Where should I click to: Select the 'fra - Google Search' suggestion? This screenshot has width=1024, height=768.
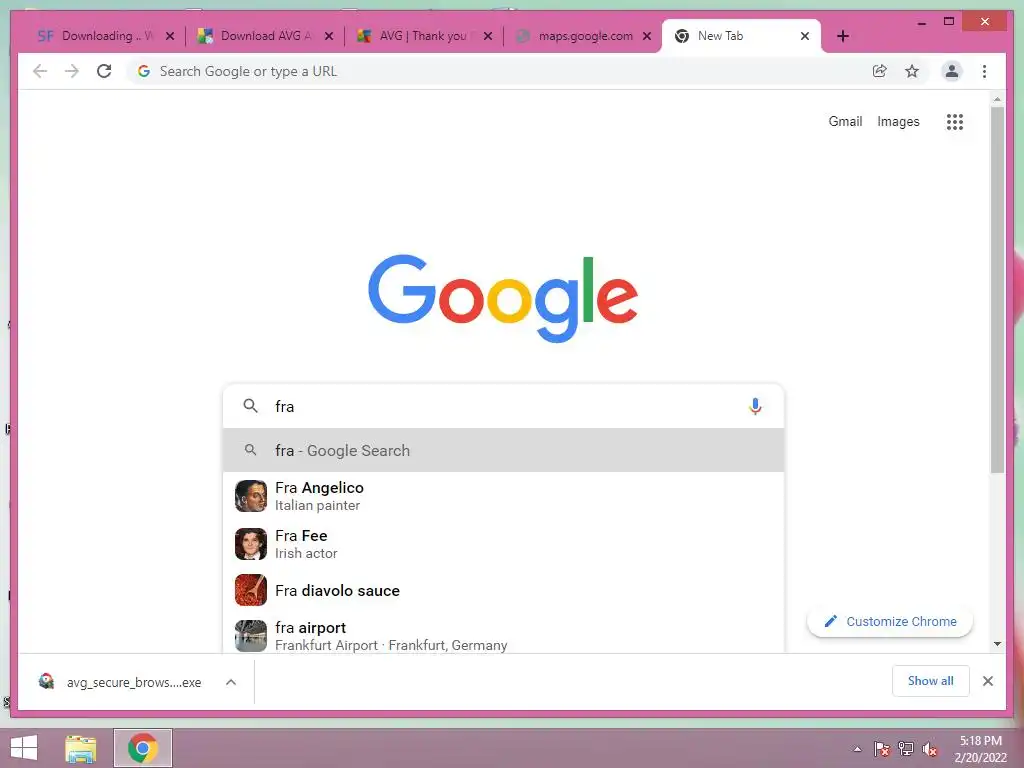pos(504,450)
